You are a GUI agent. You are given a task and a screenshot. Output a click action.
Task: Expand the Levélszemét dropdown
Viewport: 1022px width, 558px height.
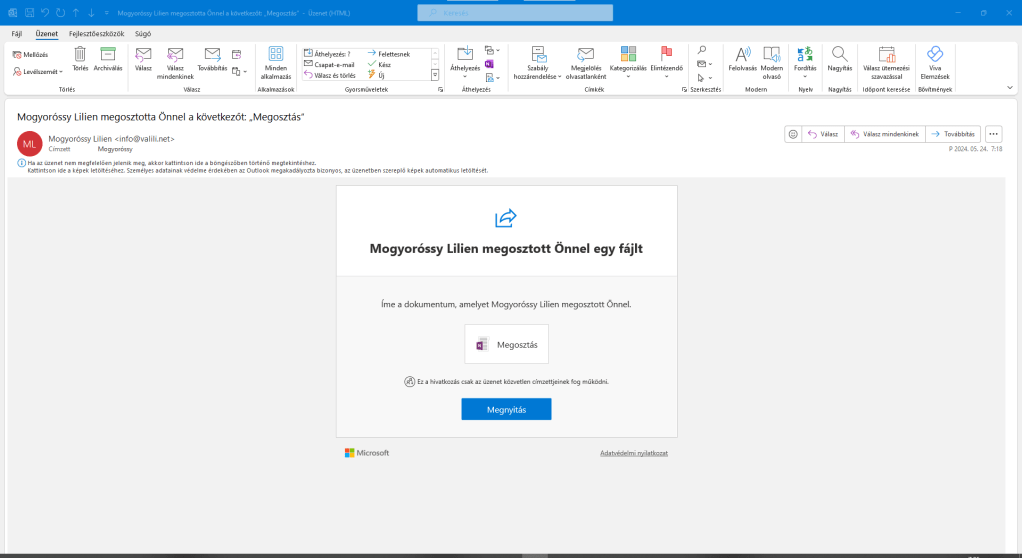click(42, 71)
